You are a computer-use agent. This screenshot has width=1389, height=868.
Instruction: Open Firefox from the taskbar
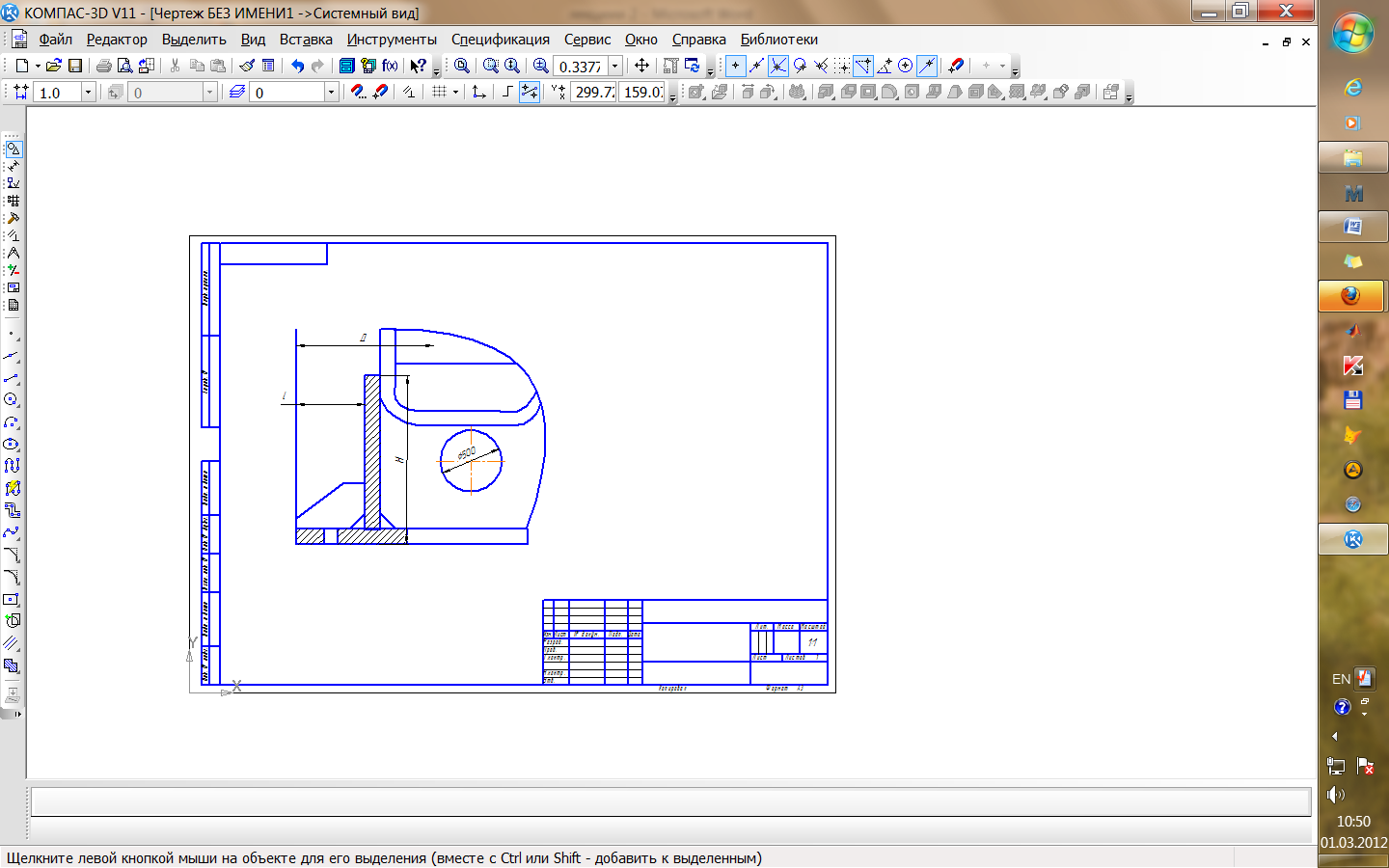click(x=1352, y=295)
